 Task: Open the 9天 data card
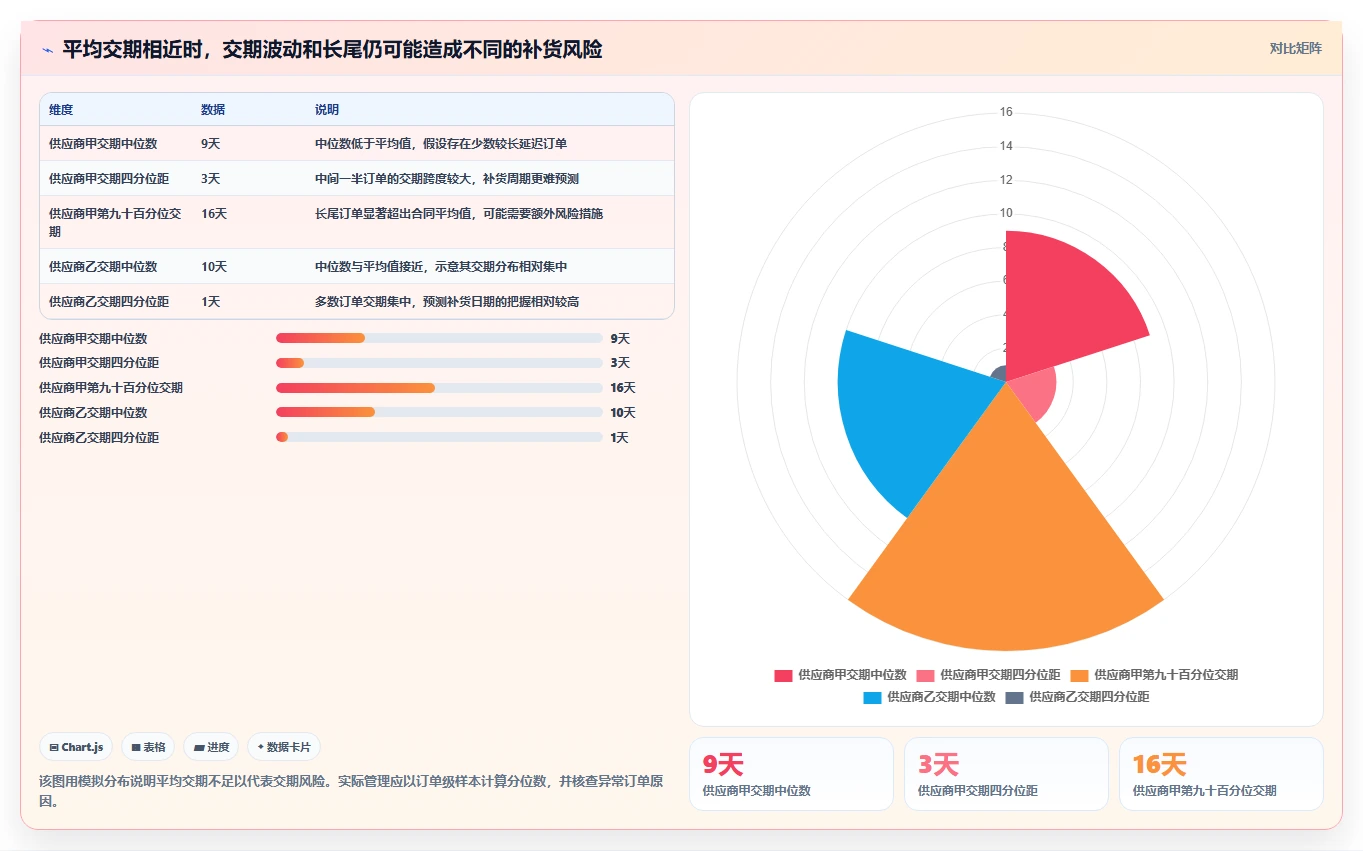coord(790,774)
